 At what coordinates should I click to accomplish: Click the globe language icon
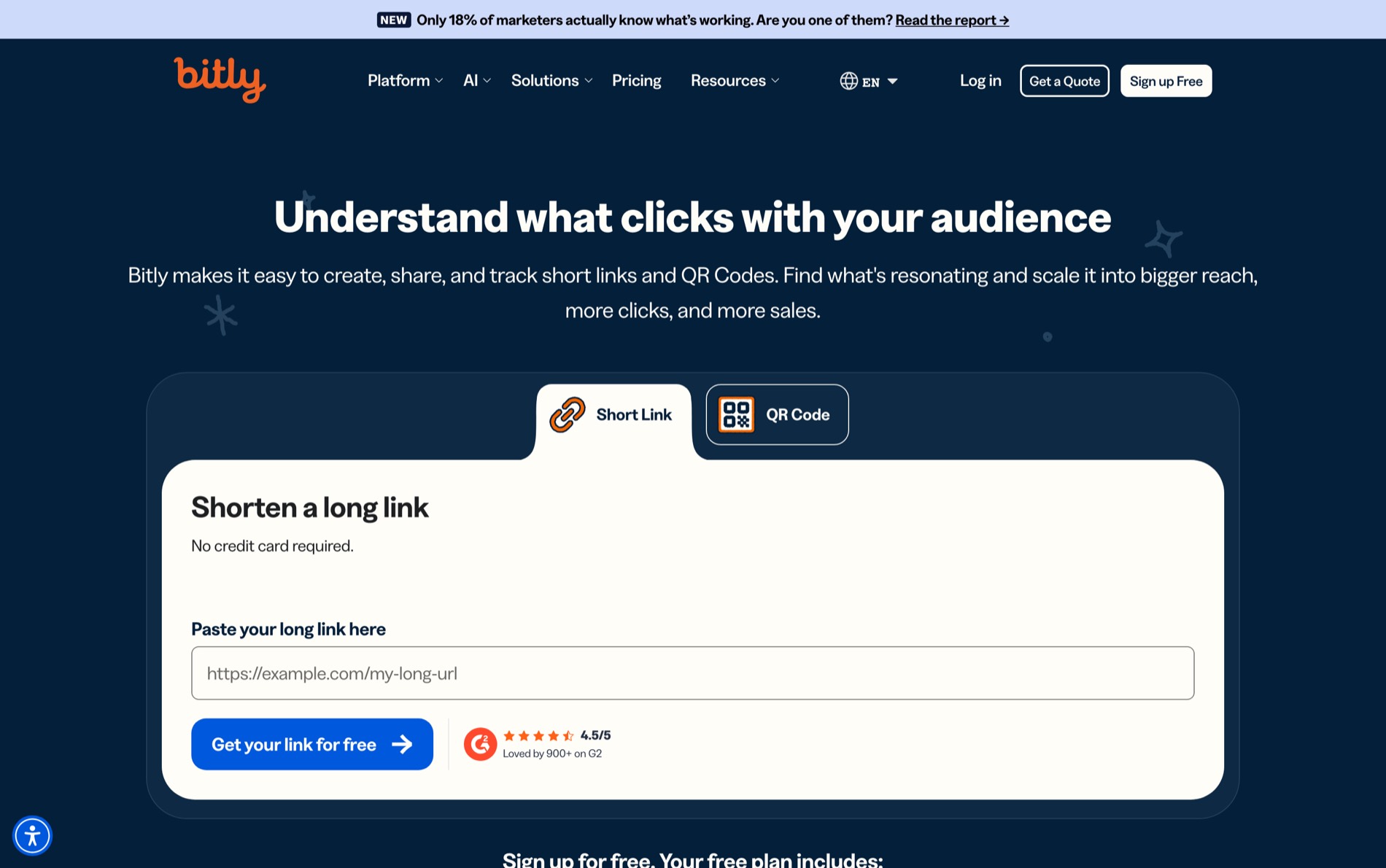pos(848,81)
